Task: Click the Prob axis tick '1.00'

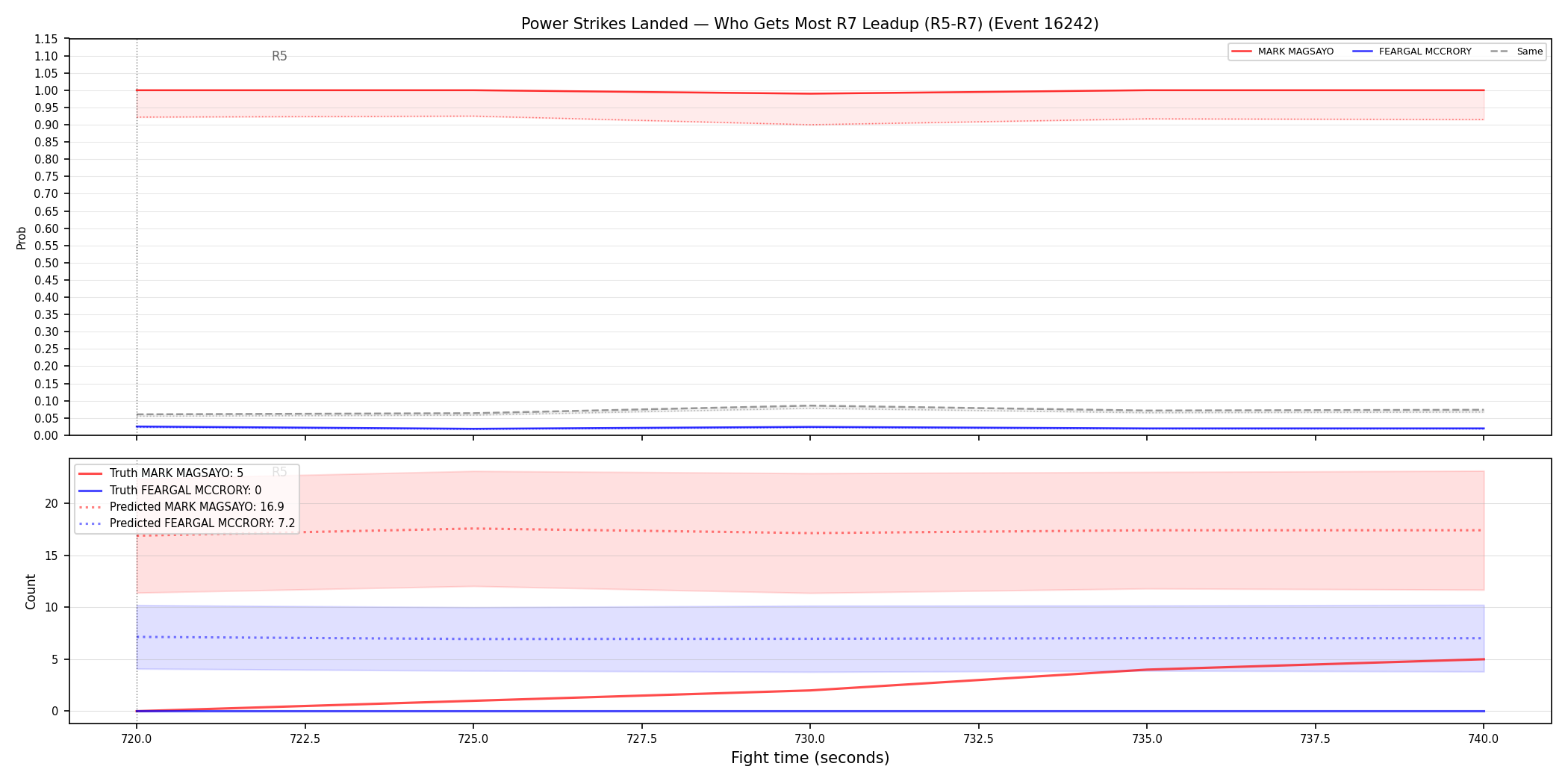Action: click(x=46, y=90)
